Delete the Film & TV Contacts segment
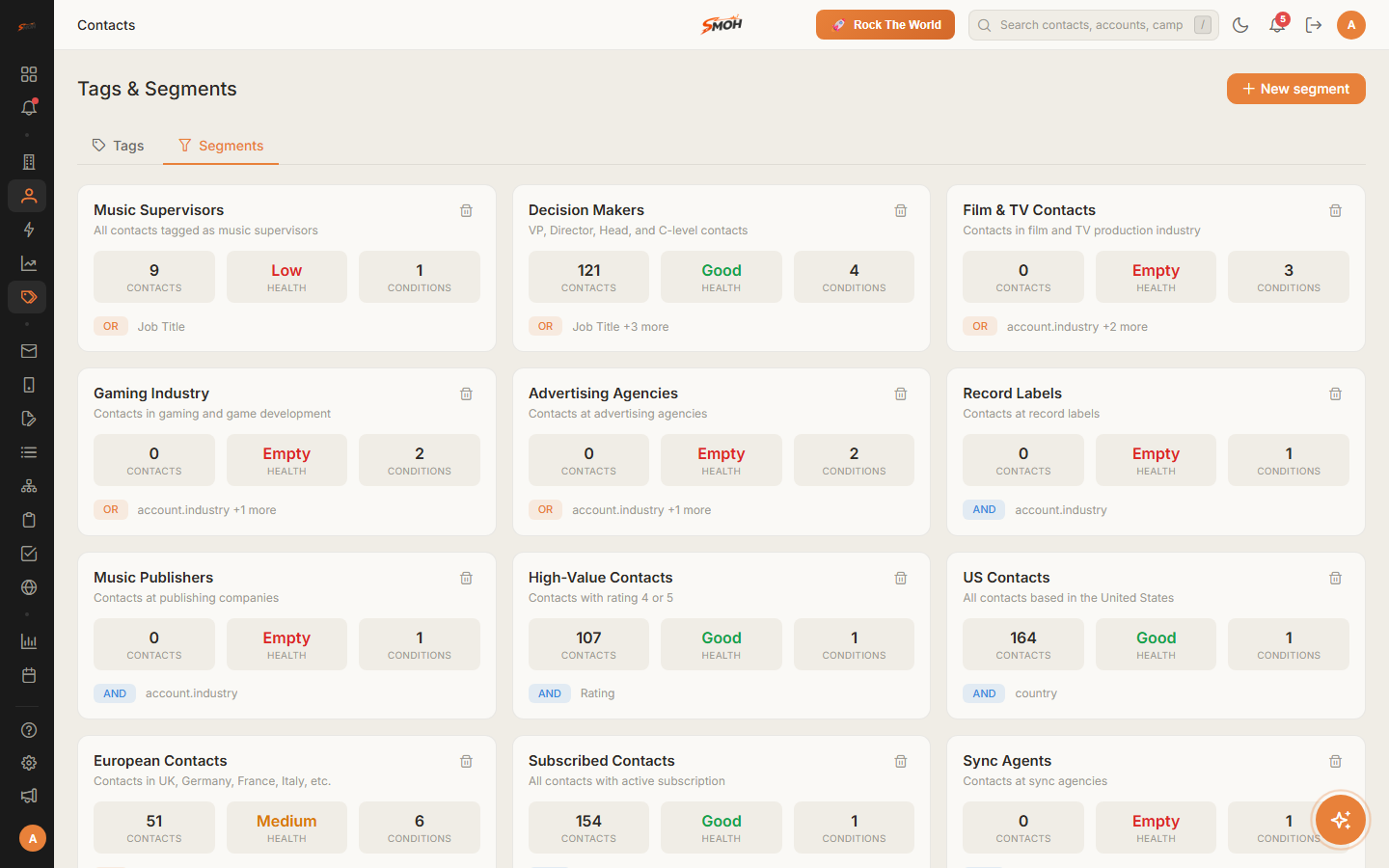The image size is (1389, 868). point(1336,210)
